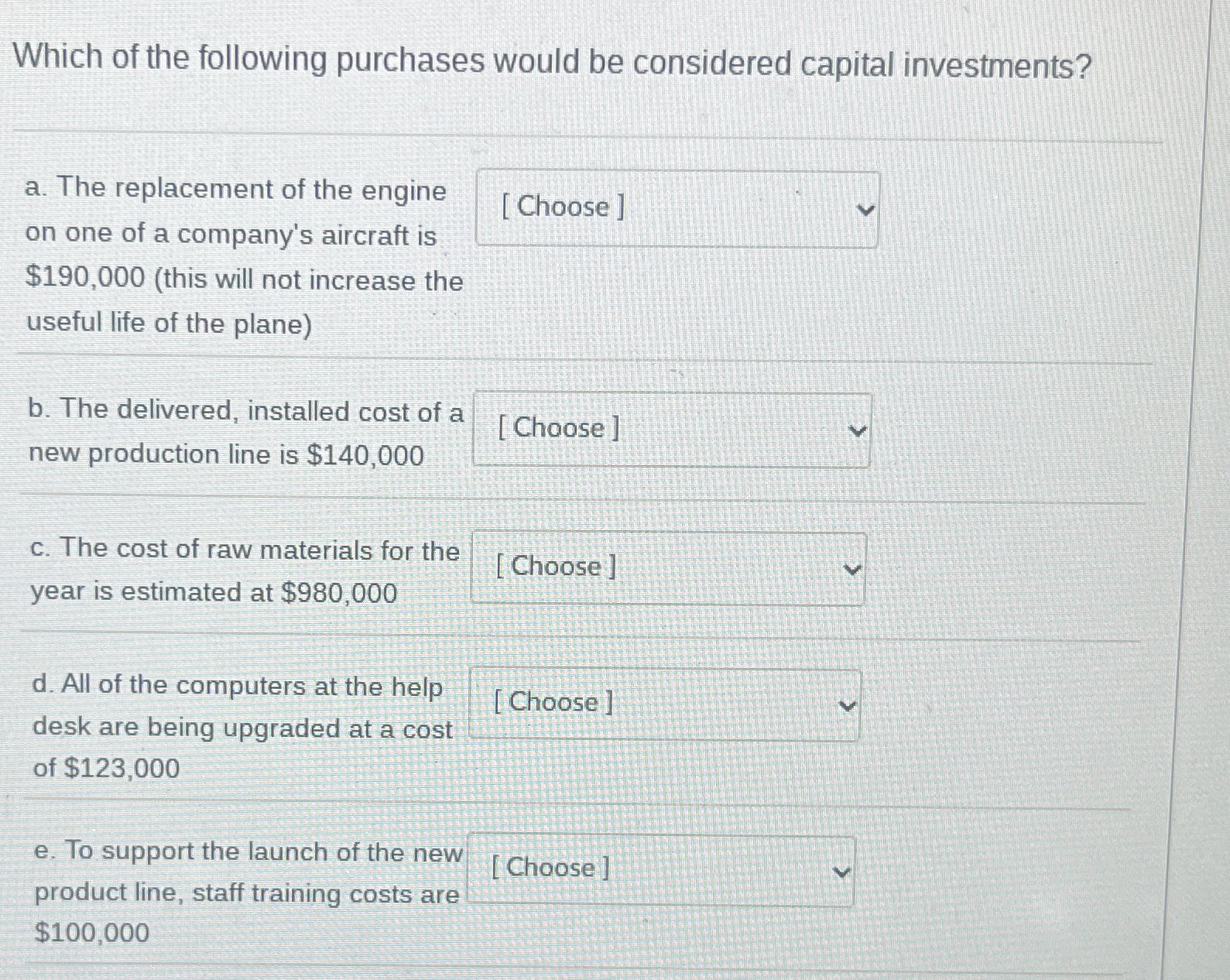This screenshot has width=1230, height=980.
Task: Open the Choose dropdown for raw materials cost
Action: (667, 567)
